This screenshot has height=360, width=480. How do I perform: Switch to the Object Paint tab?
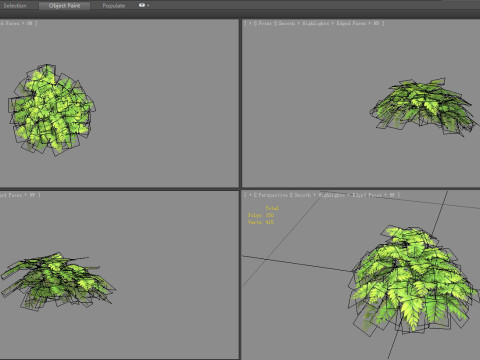[64, 6]
